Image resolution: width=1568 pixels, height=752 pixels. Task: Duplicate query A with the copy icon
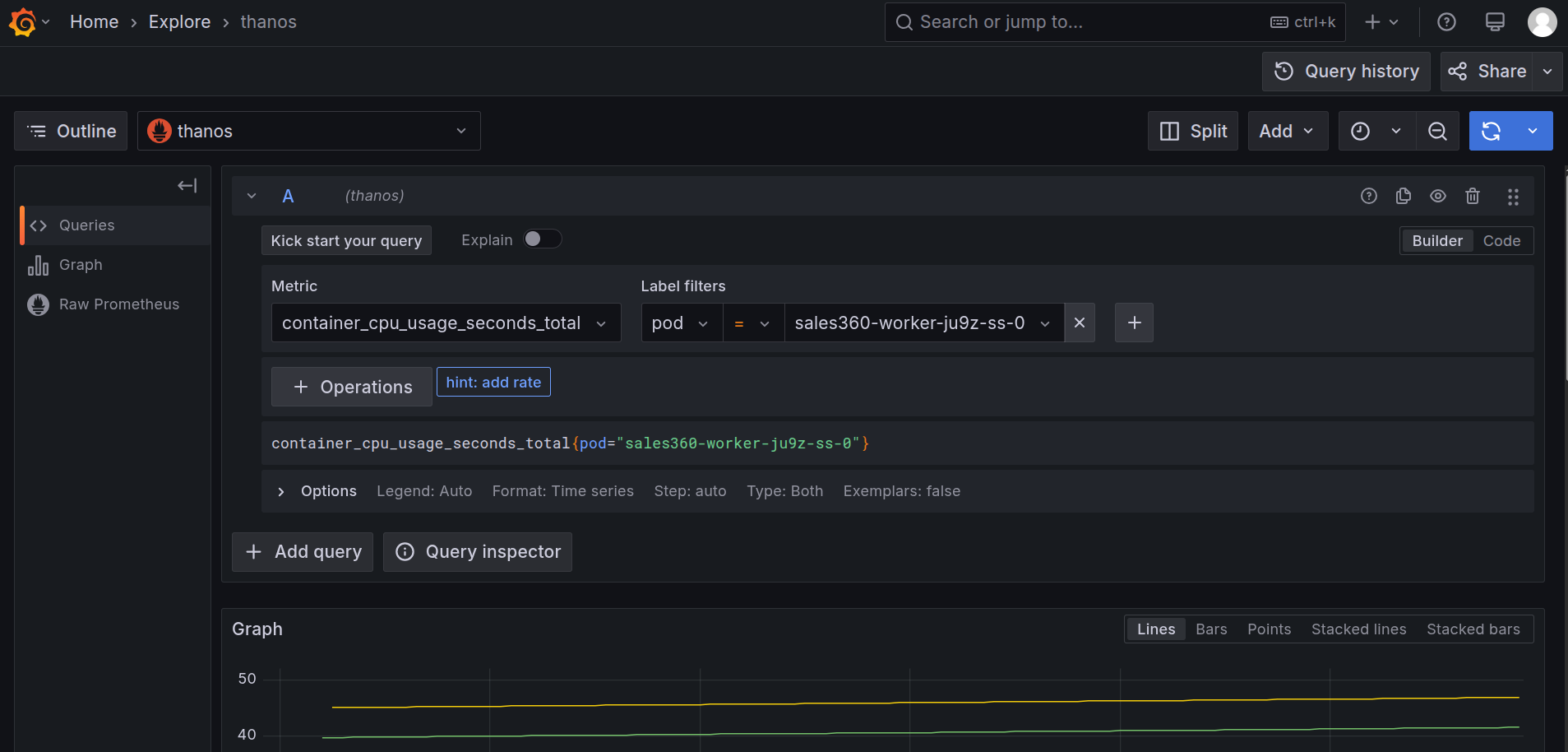[x=1403, y=196]
